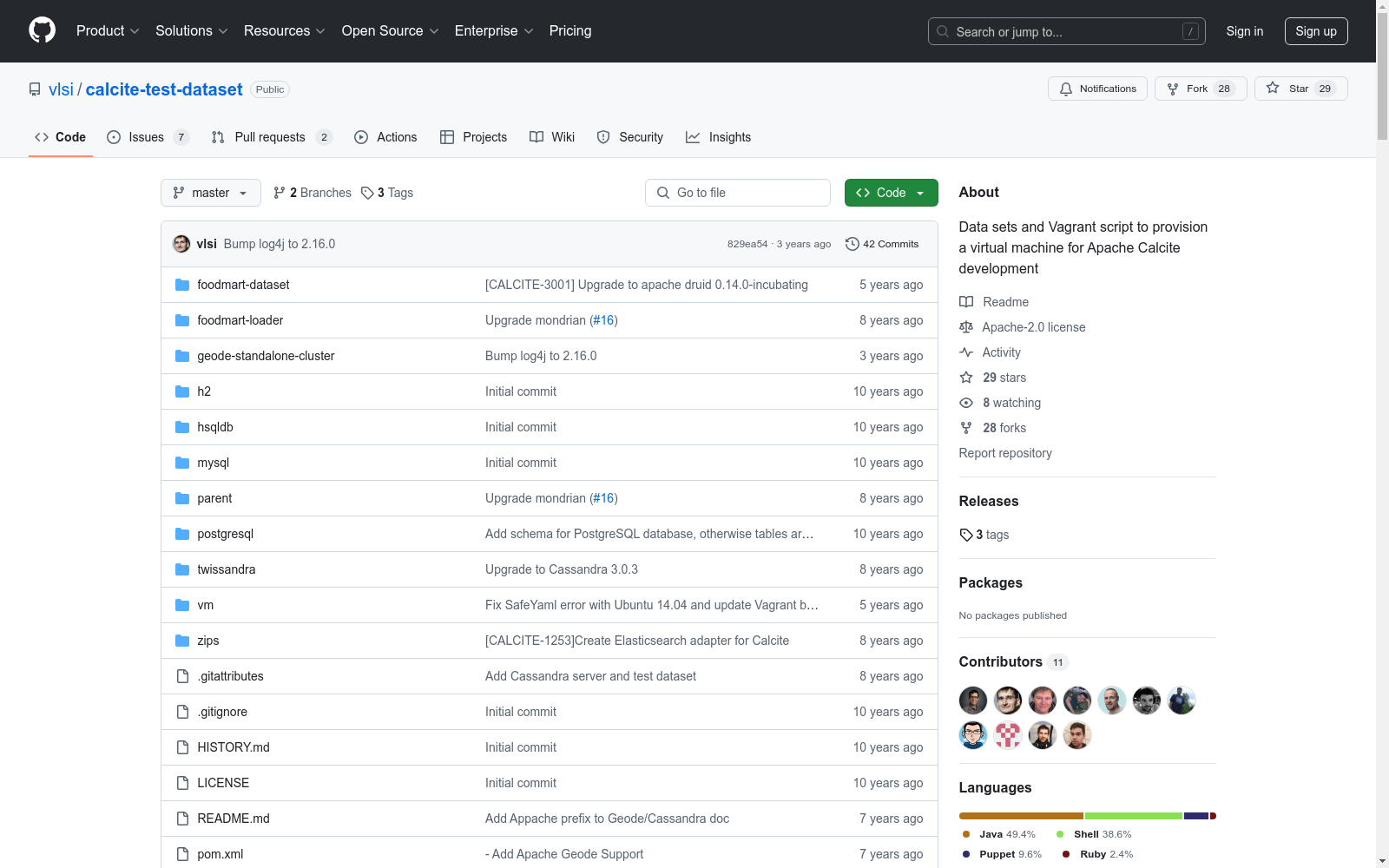The height and width of the screenshot is (868, 1389).
Task: Click the Sign in link
Action: (x=1245, y=31)
